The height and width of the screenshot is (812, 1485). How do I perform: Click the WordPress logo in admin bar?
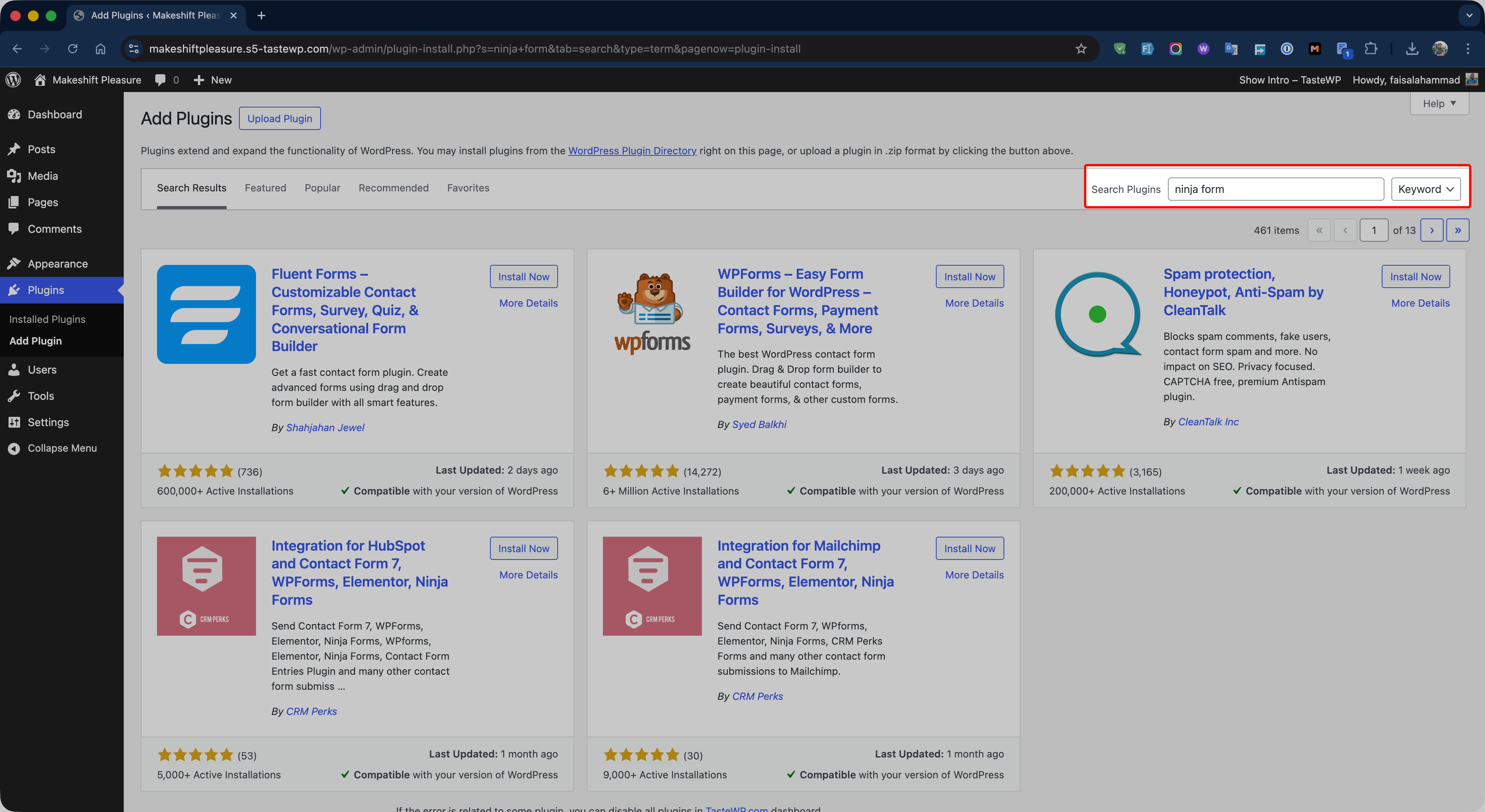tap(13, 80)
